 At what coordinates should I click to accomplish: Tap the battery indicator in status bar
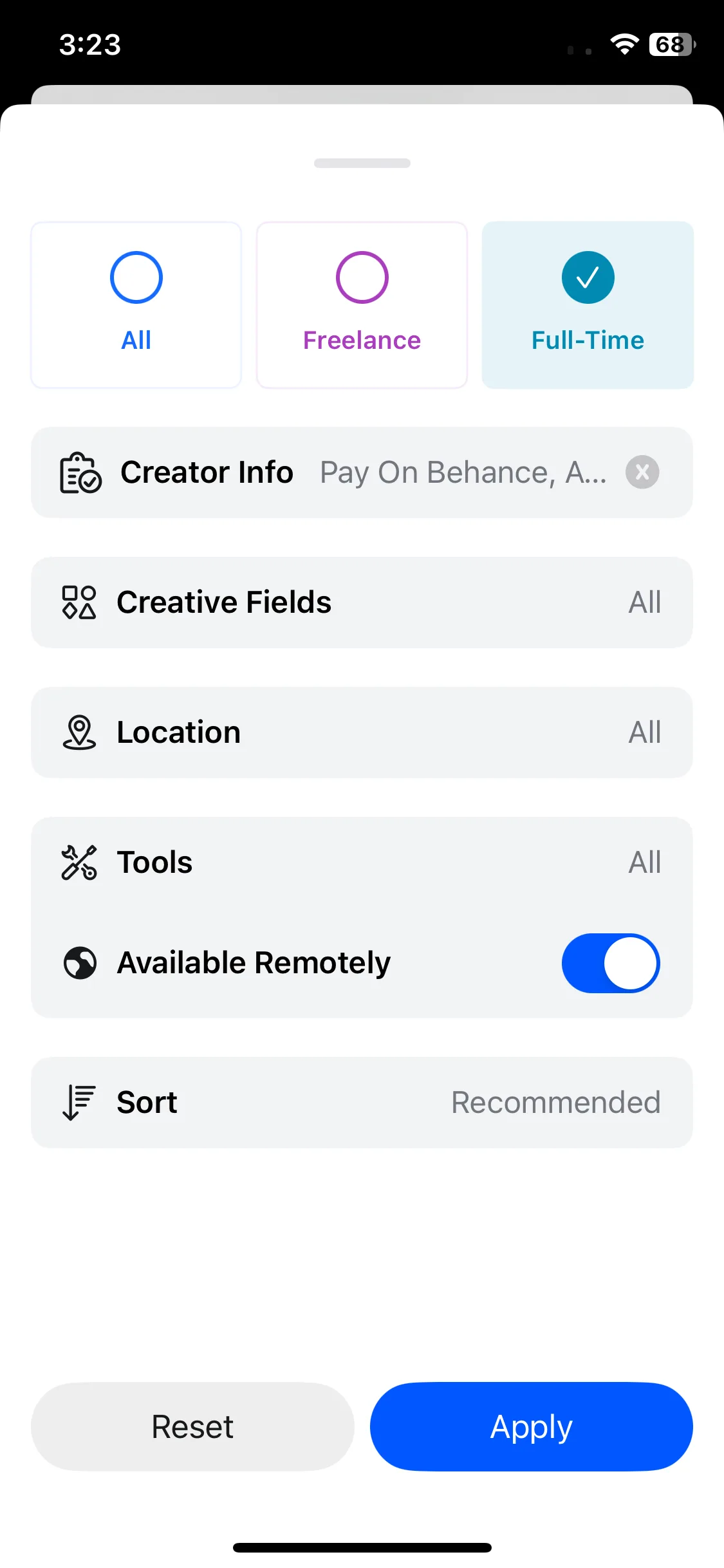click(672, 44)
